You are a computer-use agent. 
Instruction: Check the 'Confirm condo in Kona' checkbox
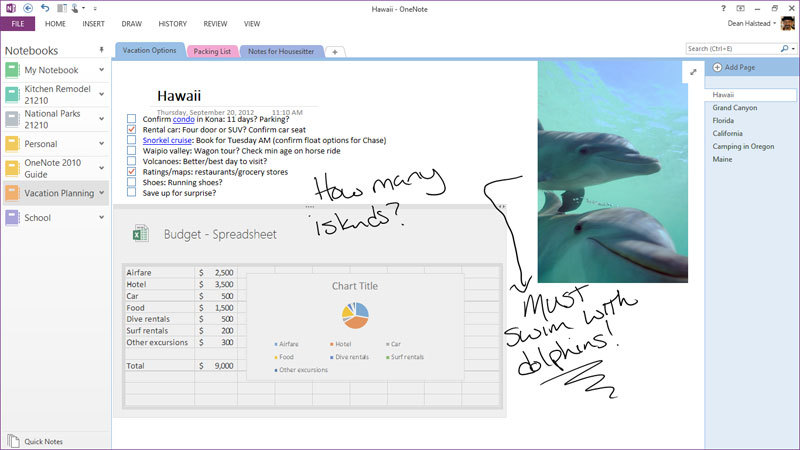(132, 119)
